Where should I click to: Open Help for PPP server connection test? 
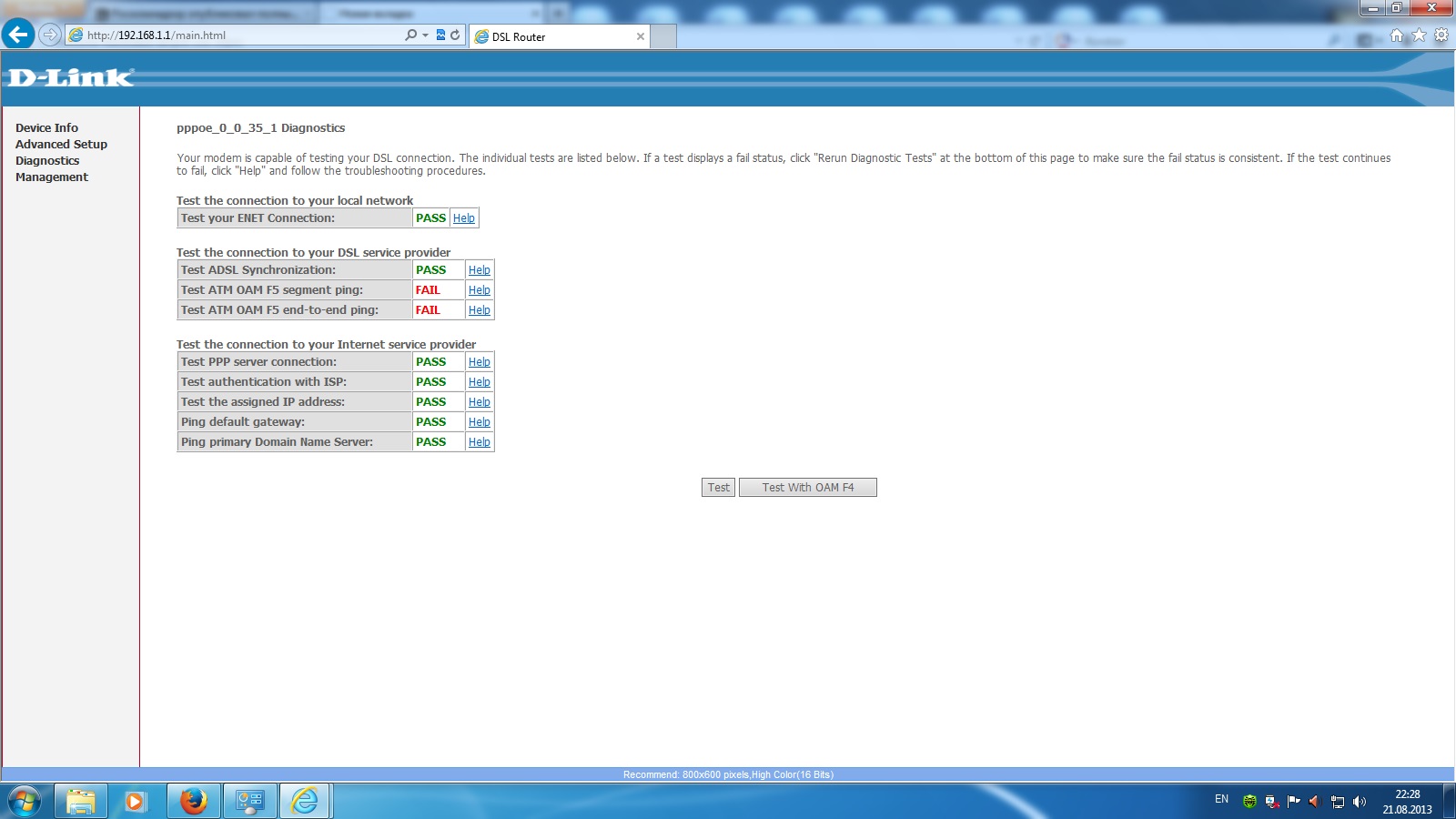tap(480, 362)
